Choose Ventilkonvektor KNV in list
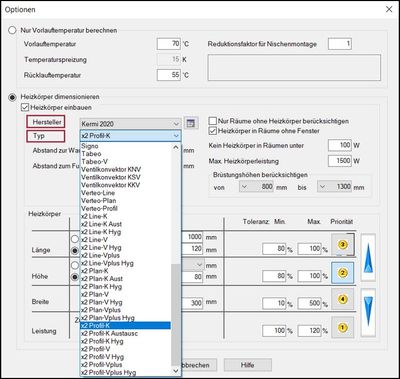 tap(125, 169)
